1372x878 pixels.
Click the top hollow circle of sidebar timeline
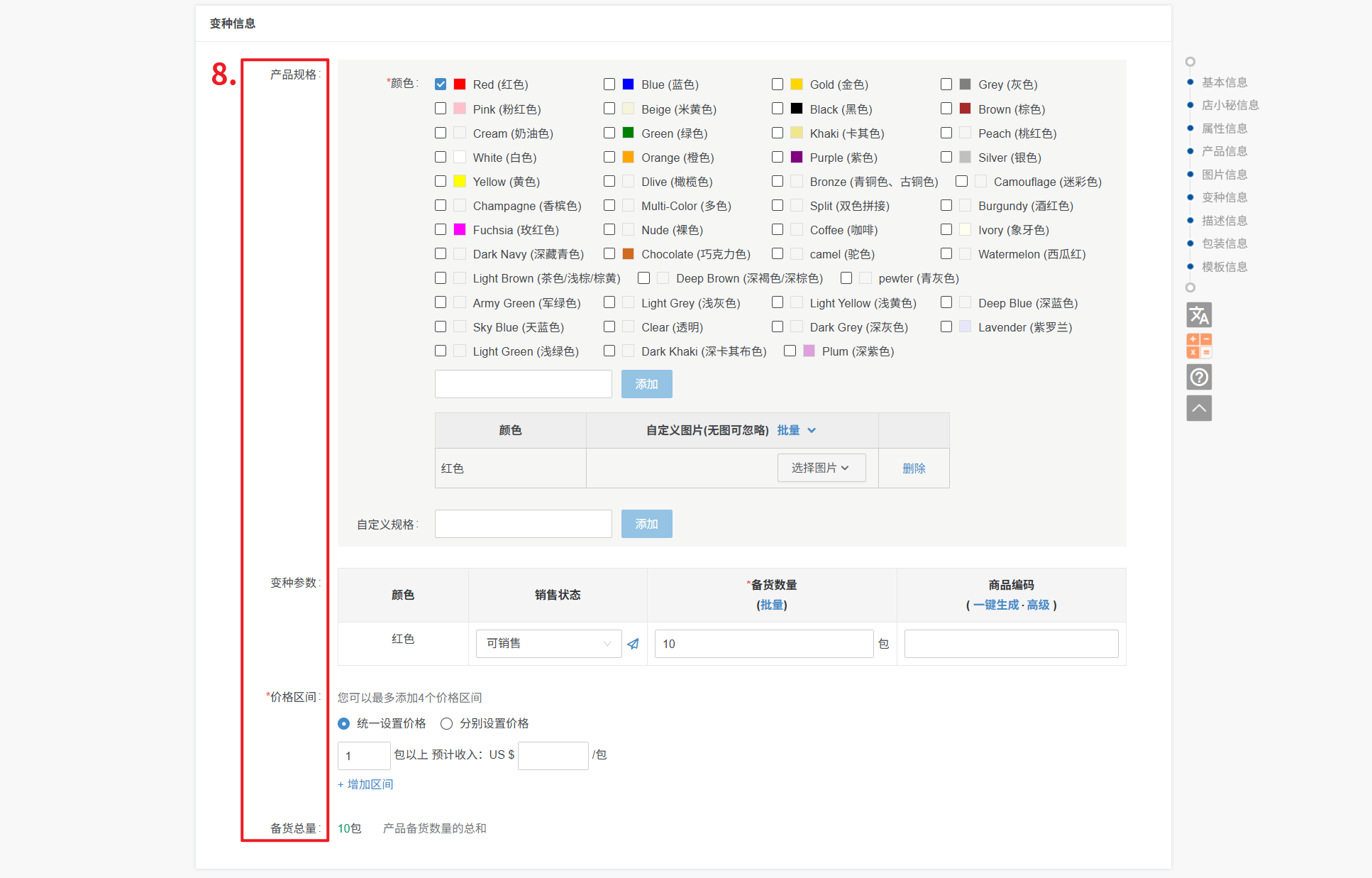point(1190,62)
